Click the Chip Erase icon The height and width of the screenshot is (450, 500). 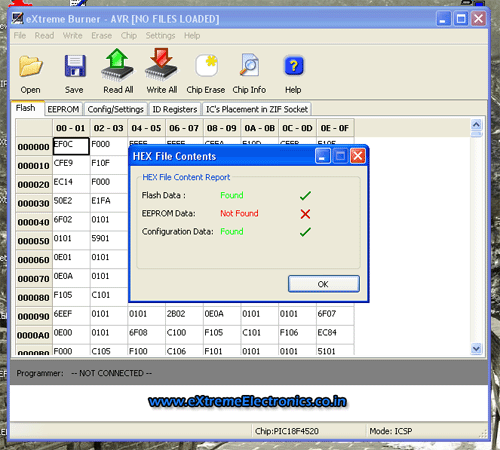(206, 66)
